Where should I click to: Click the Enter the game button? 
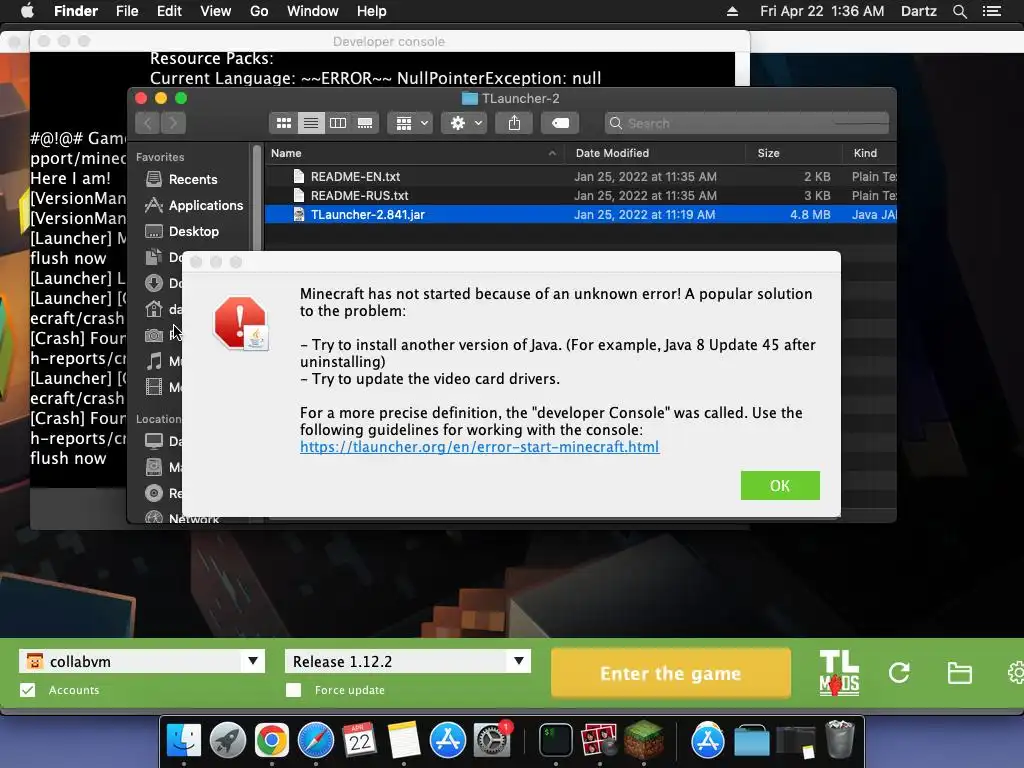671,673
